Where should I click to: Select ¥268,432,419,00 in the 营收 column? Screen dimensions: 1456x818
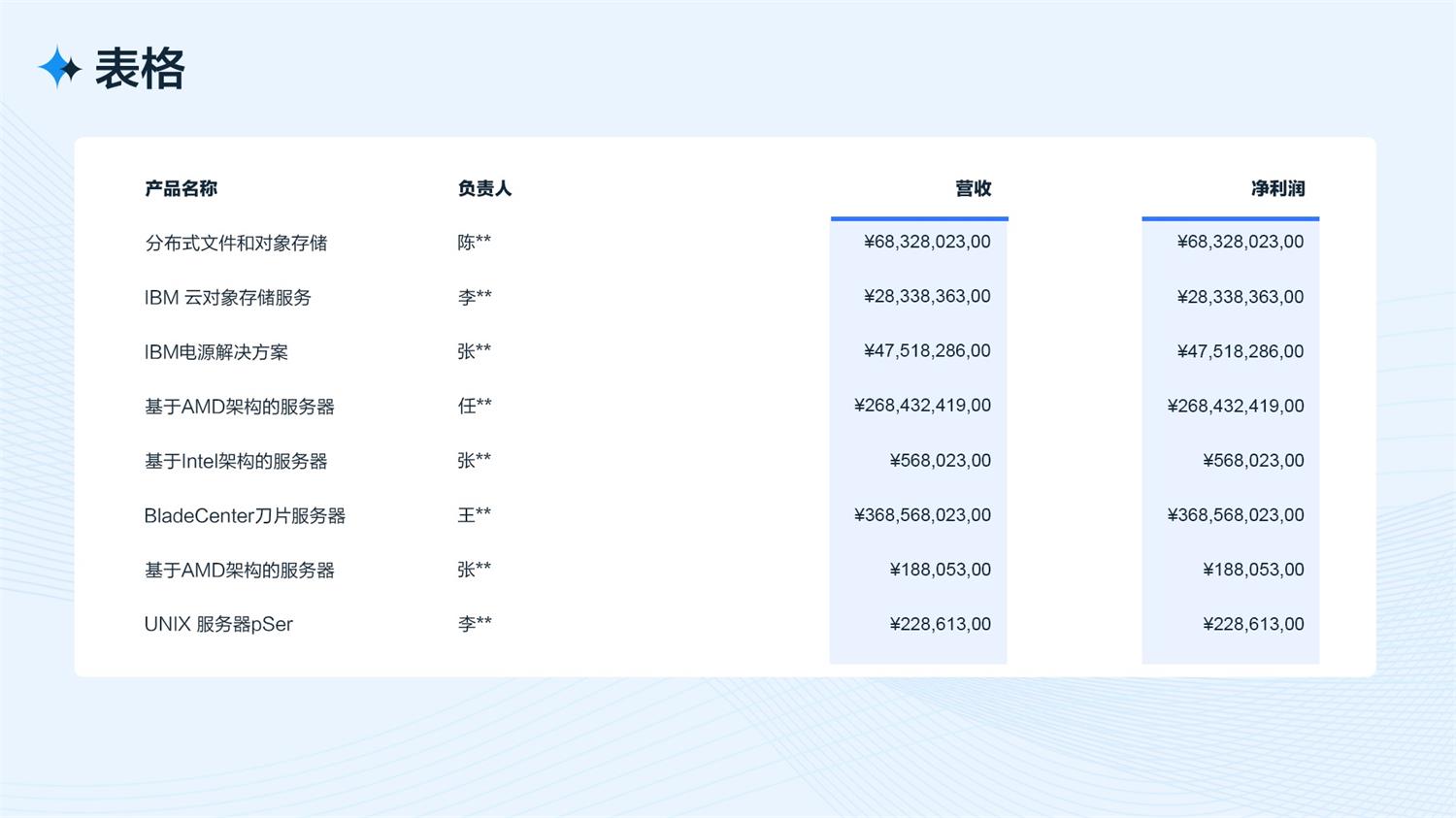click(x=922, y=406)
